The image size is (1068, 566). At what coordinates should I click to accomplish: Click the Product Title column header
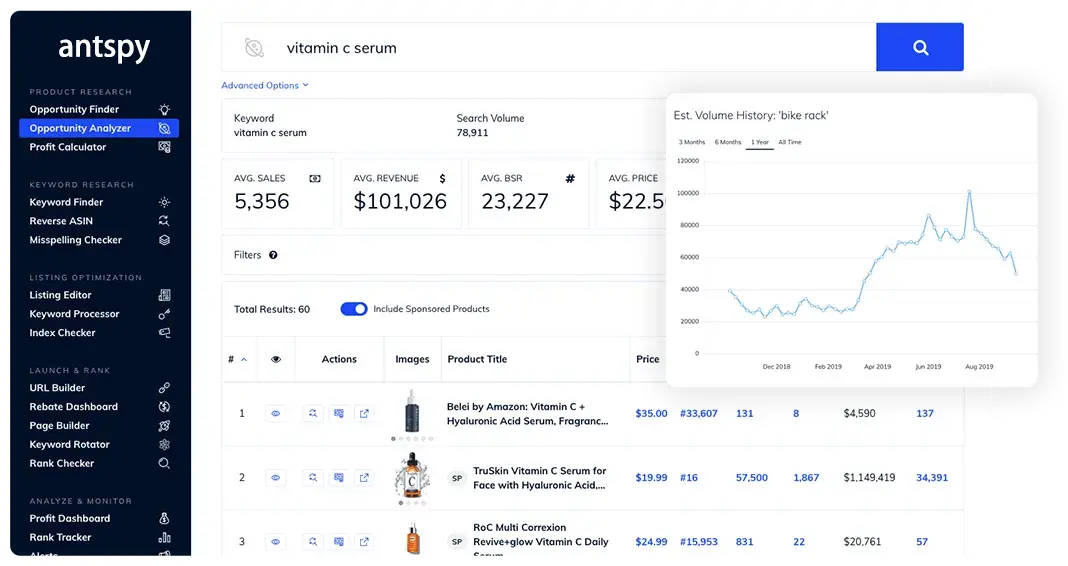pos(477,359)
